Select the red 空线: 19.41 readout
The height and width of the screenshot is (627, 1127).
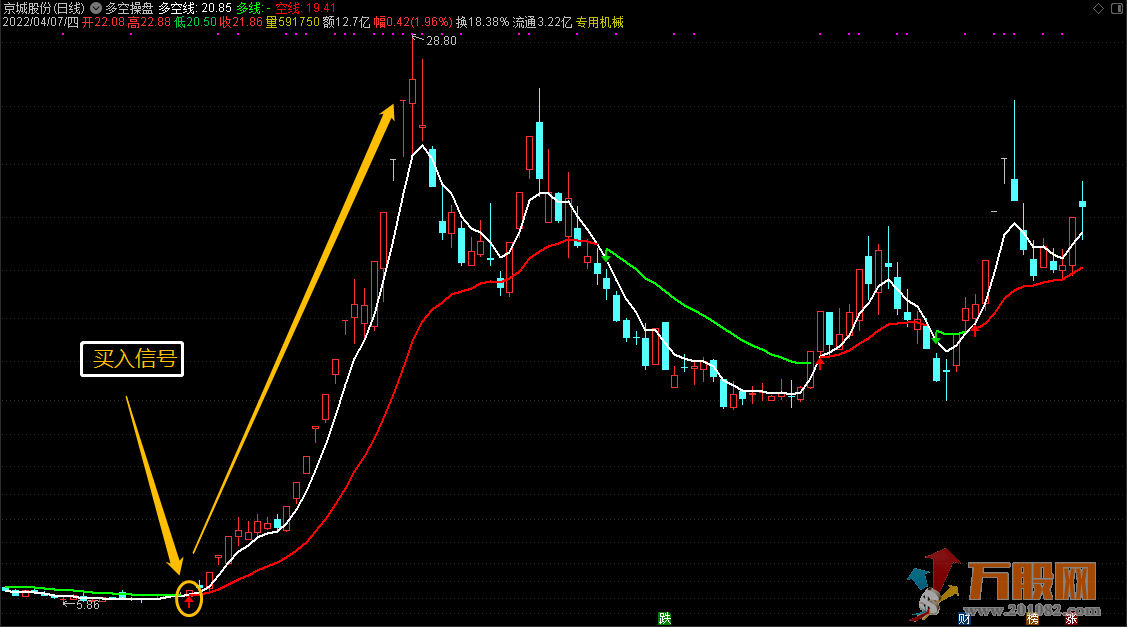[x=305, y=9]
